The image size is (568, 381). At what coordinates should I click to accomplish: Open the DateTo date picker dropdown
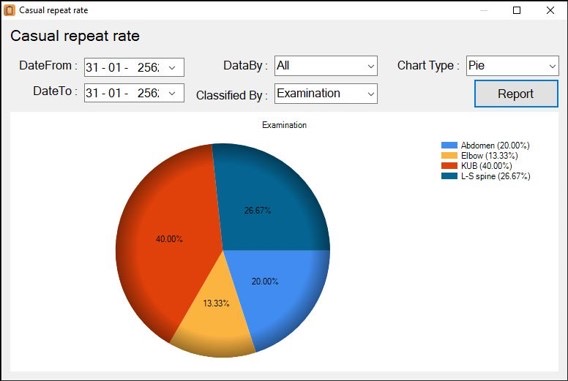(x=172, y=93)
